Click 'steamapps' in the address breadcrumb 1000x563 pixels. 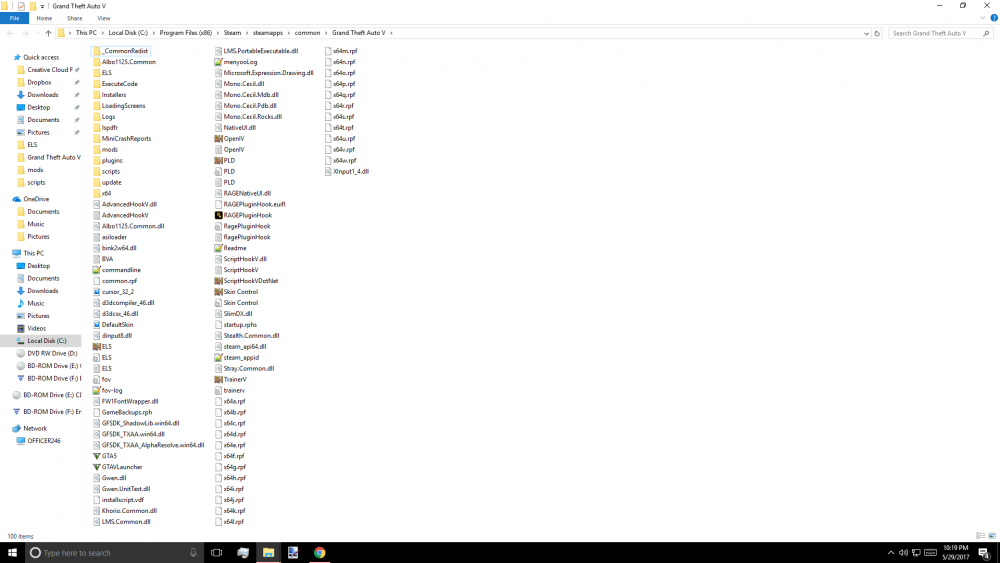pos(267,33)
